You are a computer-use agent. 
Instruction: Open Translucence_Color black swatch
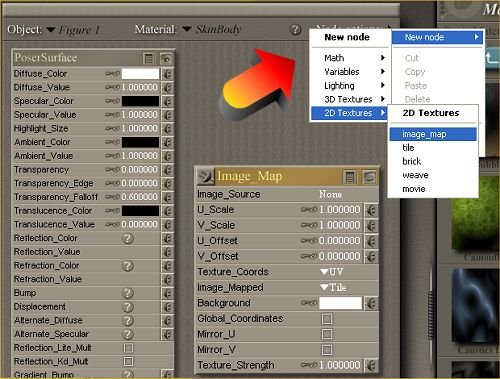click(x=140, y=211)
